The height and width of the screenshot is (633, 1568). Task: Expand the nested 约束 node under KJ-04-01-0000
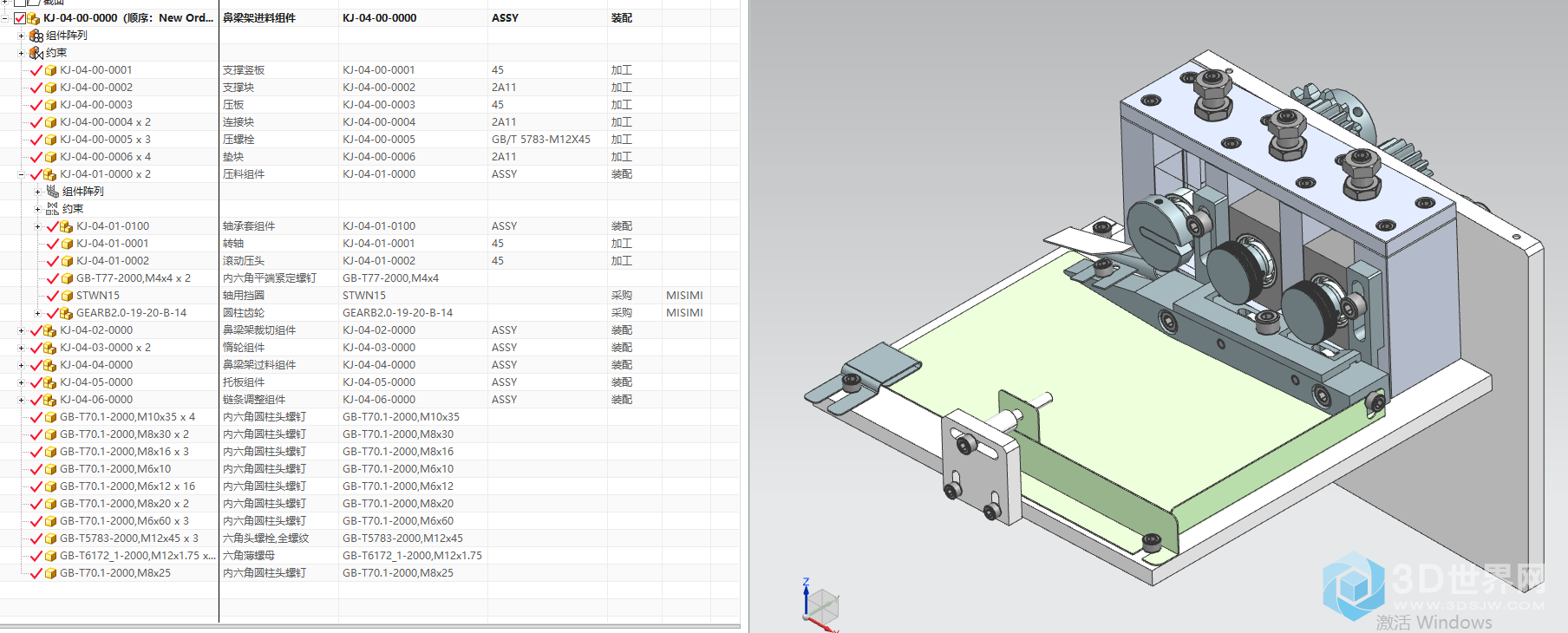37,209
